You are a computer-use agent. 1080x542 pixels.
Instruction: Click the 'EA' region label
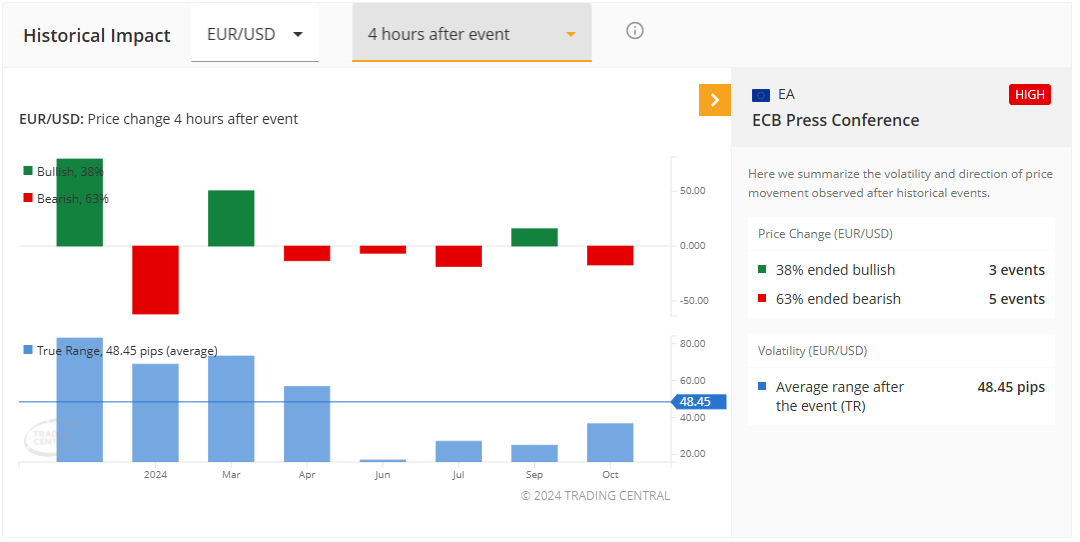(x=786, y=94)
